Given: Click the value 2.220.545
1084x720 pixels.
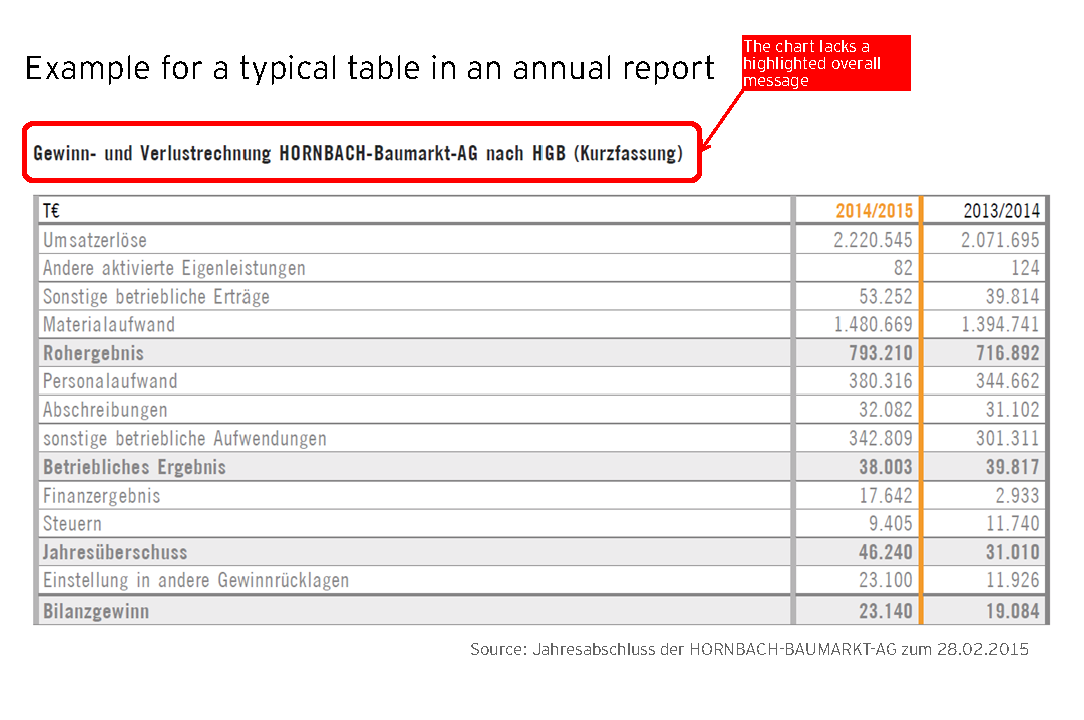Looking at the screenshot, I should [x=872, y=240].
